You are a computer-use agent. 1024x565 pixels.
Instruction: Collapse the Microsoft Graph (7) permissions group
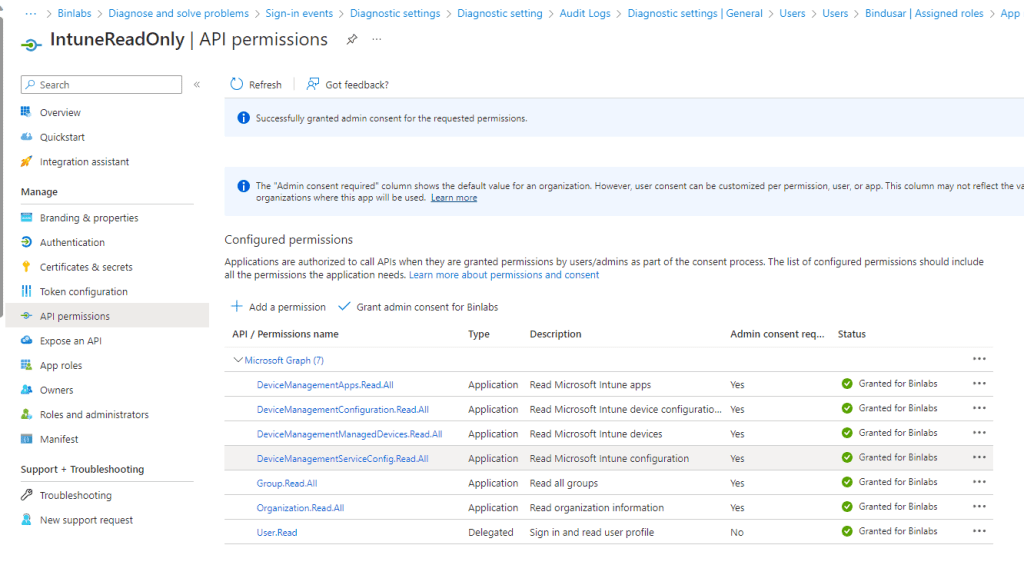238,360
